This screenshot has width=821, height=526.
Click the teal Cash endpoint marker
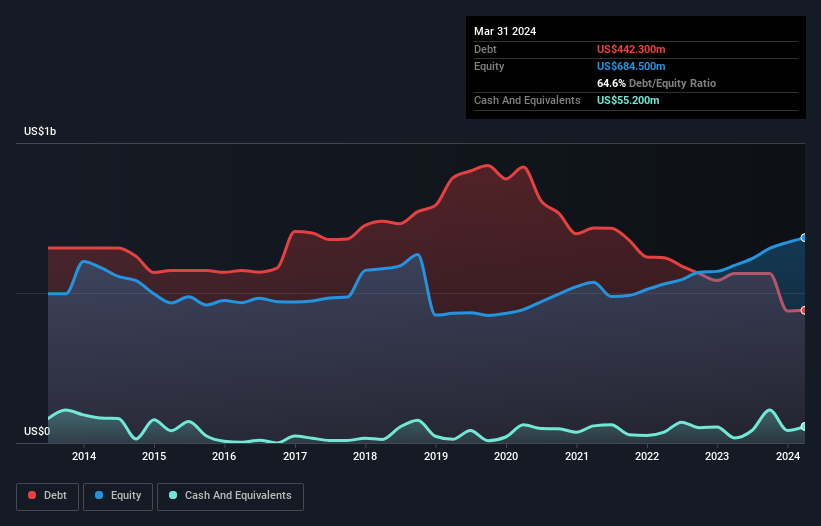click(x=804, y=427)
